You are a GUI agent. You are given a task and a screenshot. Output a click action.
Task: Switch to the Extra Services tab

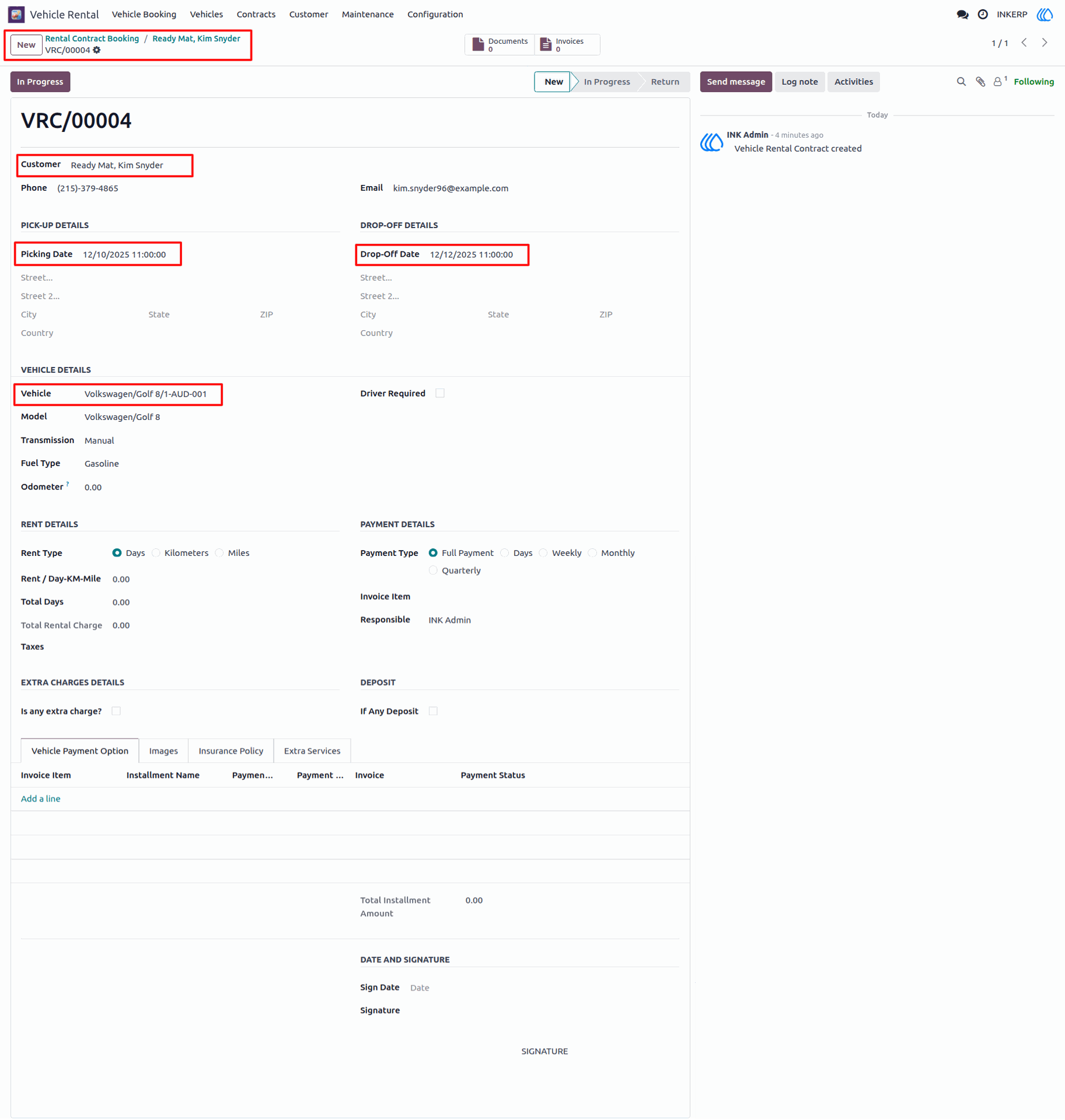[312, 751]
